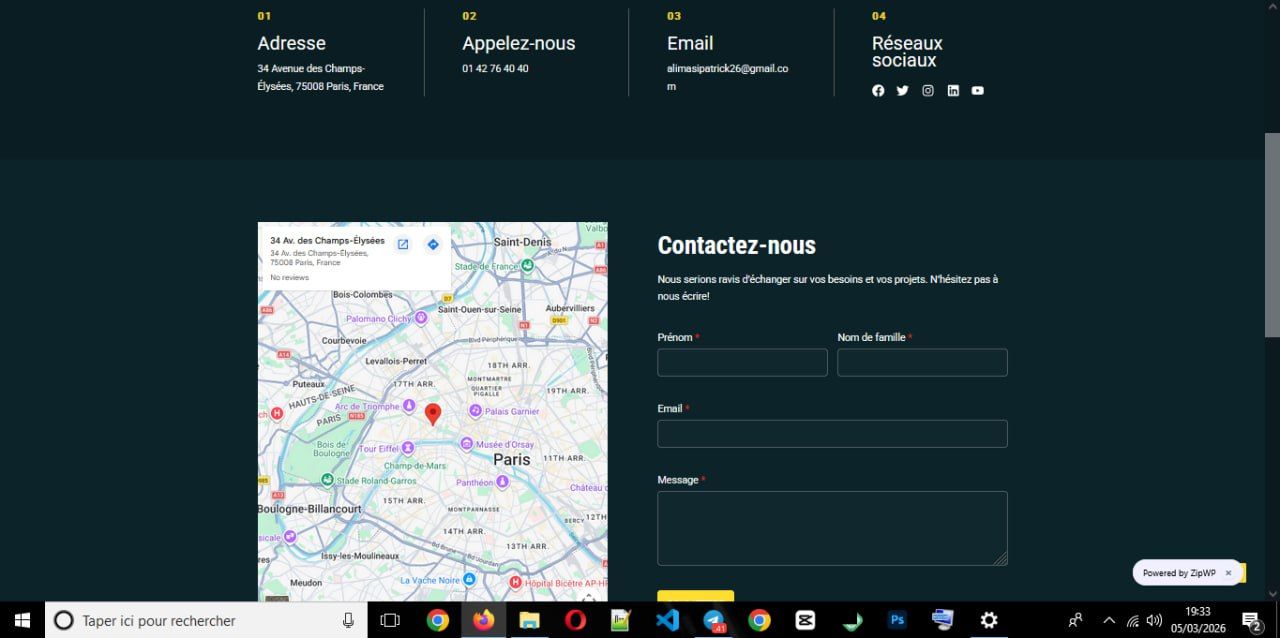Image resolution: width=1280 pixels, height=638 pixels.
Task: Get directions using blue diamond icon
Action: [x=433, y=245]
